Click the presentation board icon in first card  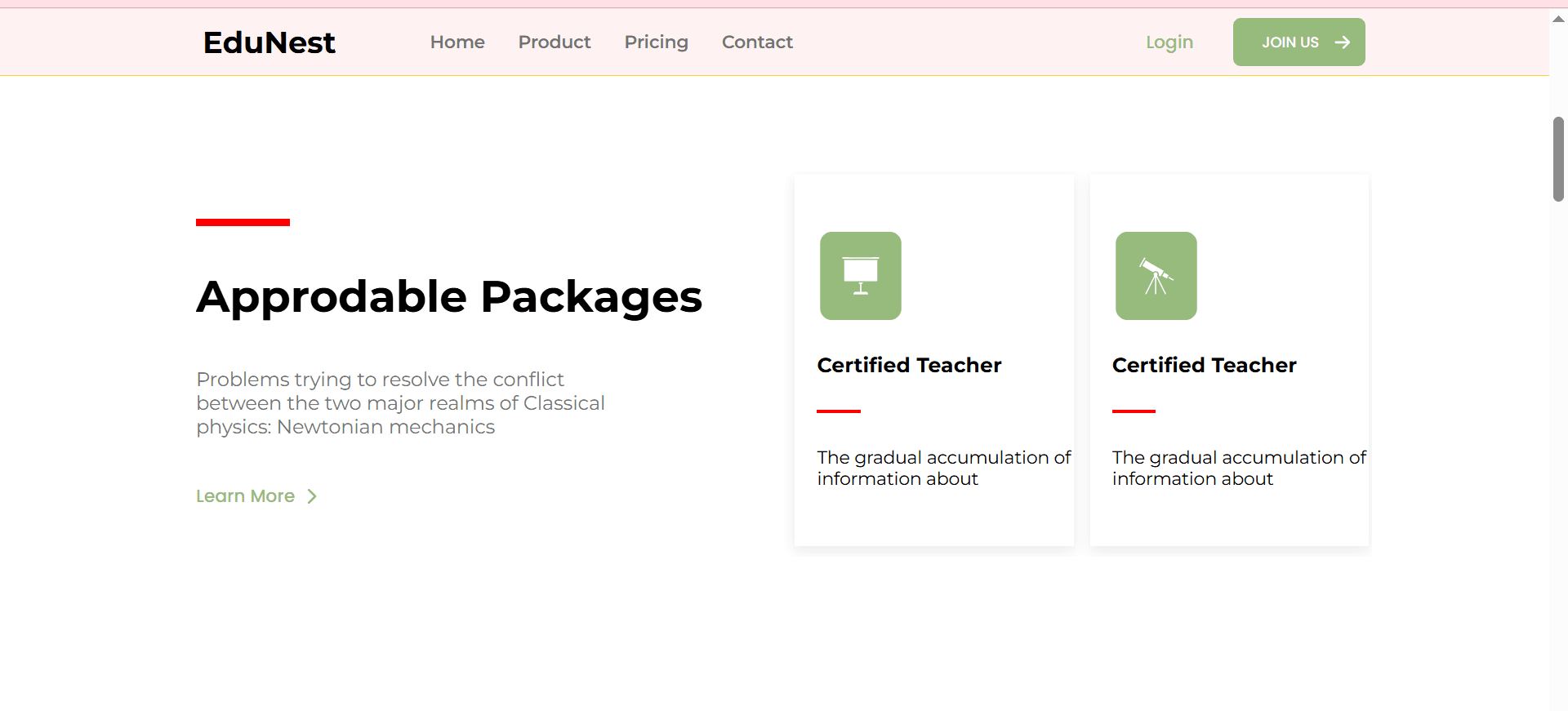[x=860, y=276]
